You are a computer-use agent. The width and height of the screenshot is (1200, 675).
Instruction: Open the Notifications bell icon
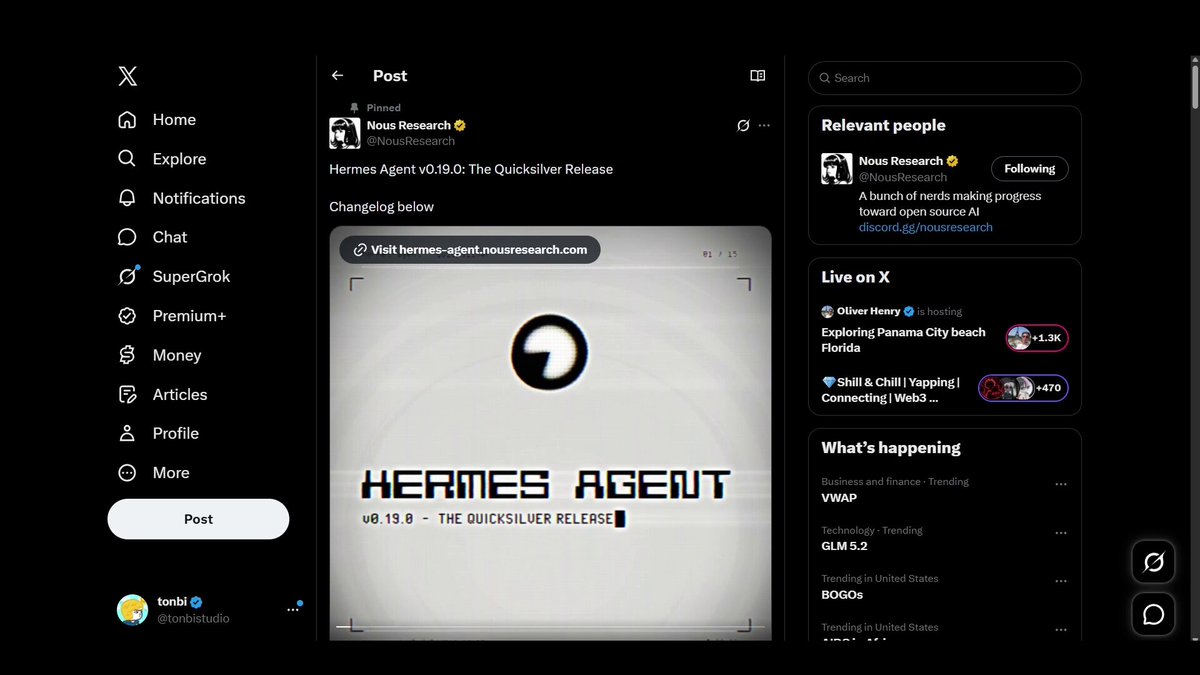[127, 198]
